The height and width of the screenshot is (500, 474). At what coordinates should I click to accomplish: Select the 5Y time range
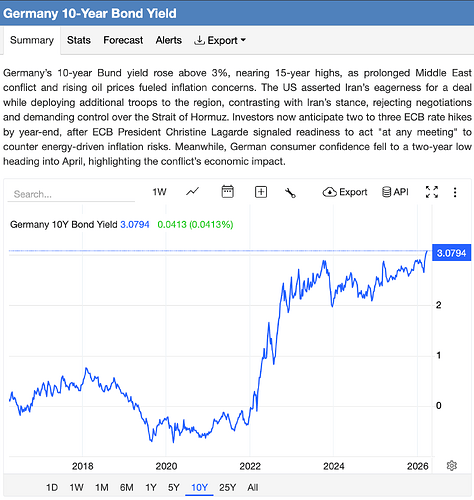click(173, 488)
